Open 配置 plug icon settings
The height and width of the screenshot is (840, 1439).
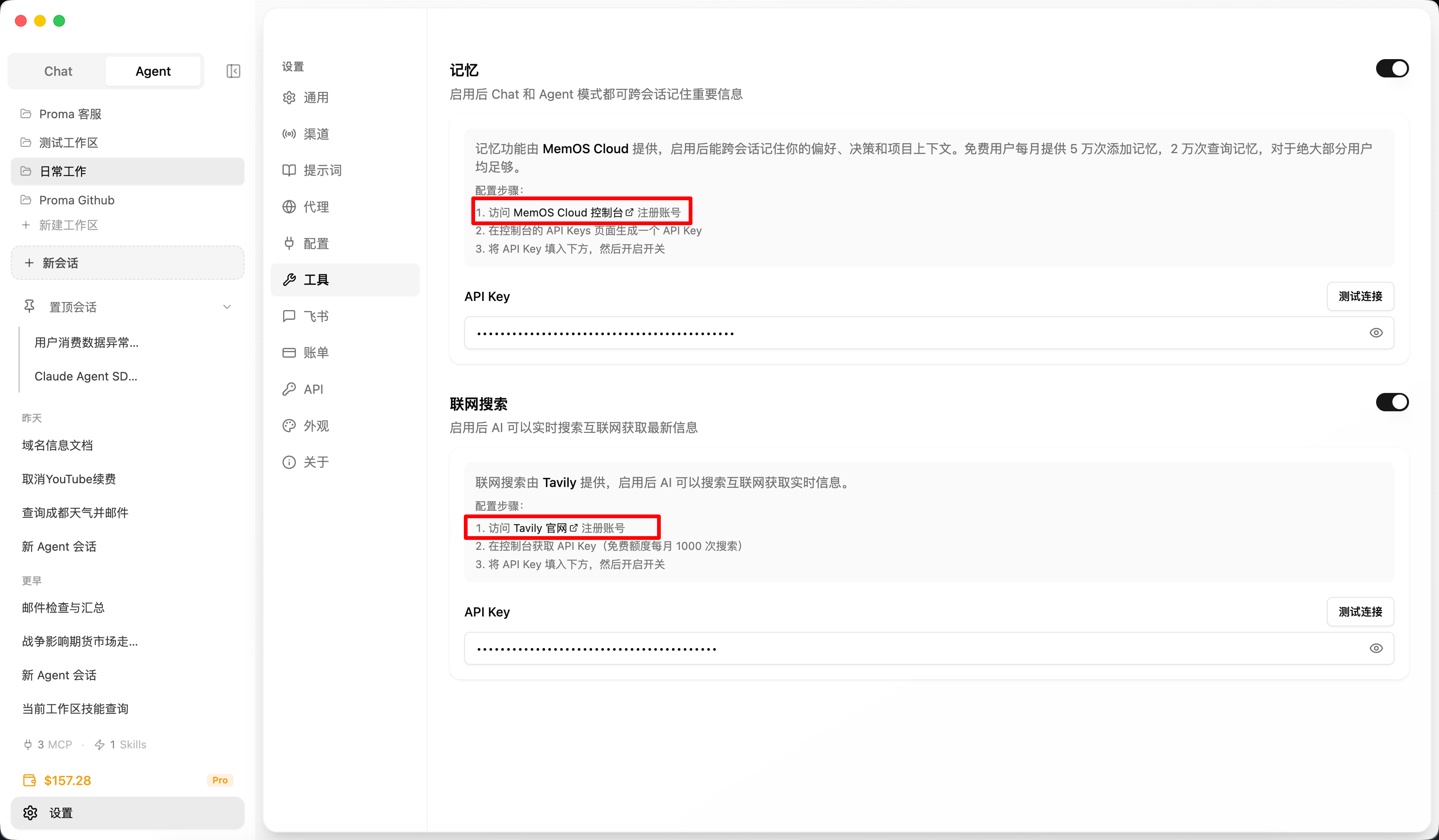click(289, 243)
